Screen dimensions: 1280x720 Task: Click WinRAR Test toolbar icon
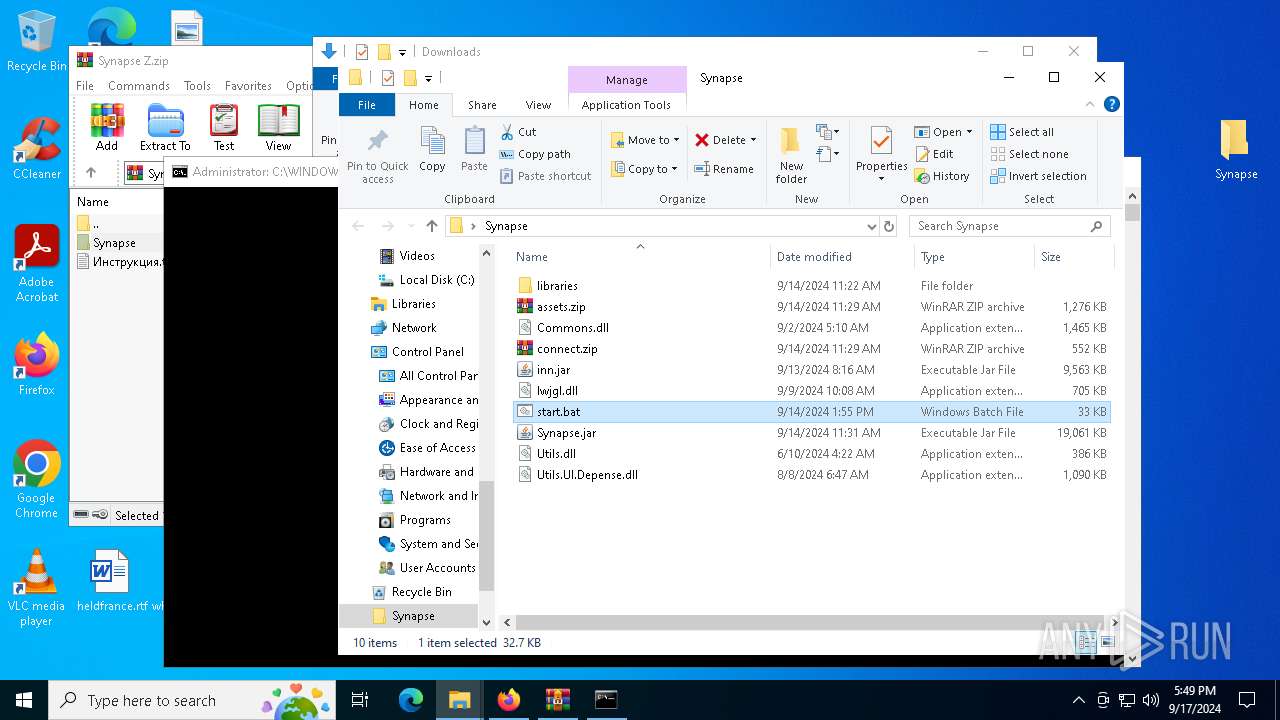click(x=224, y=127)
